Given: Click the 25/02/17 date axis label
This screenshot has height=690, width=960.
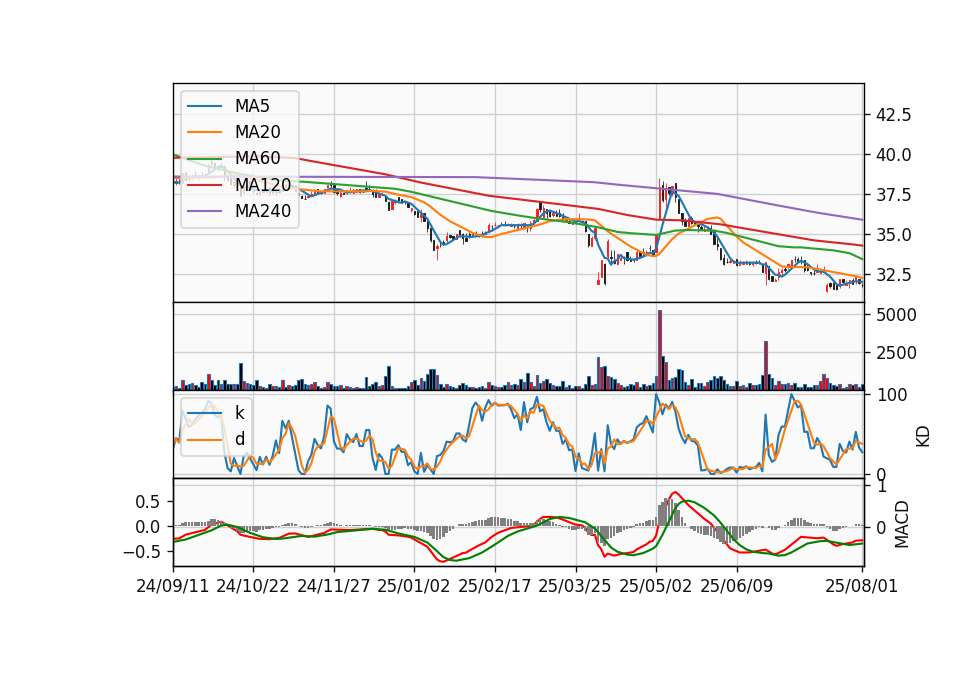Looking at the screenshot, I should 495,586.
